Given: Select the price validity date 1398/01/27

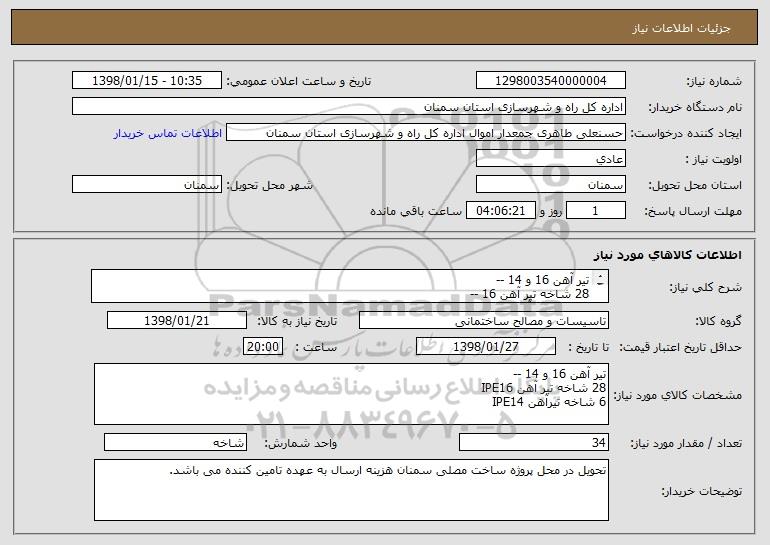Looking at the screenshot, I should 486,346.
